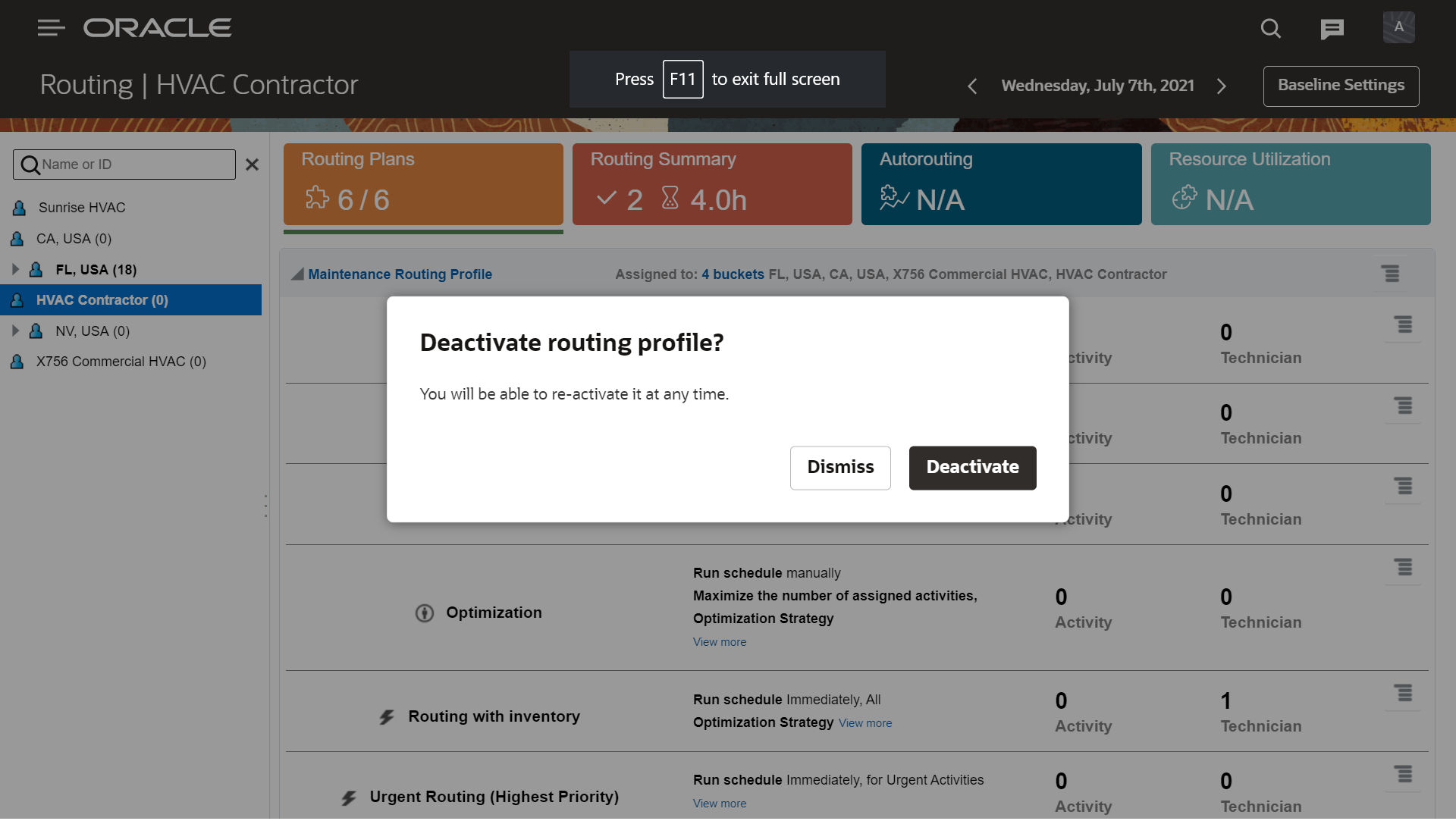Click the search magnifier icon in header
1456x821 pixels.
[1270, 29]
